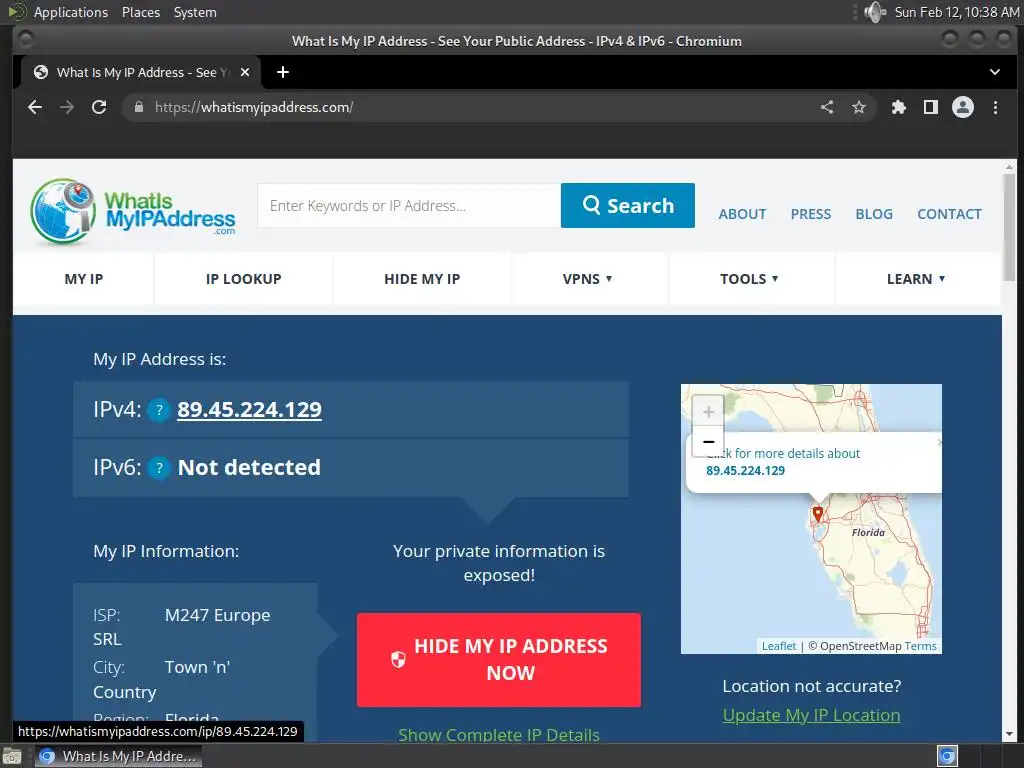Viewport: 1024px width, 768px height.
Task: Open the Places menu
Action: tap(140, 12)
